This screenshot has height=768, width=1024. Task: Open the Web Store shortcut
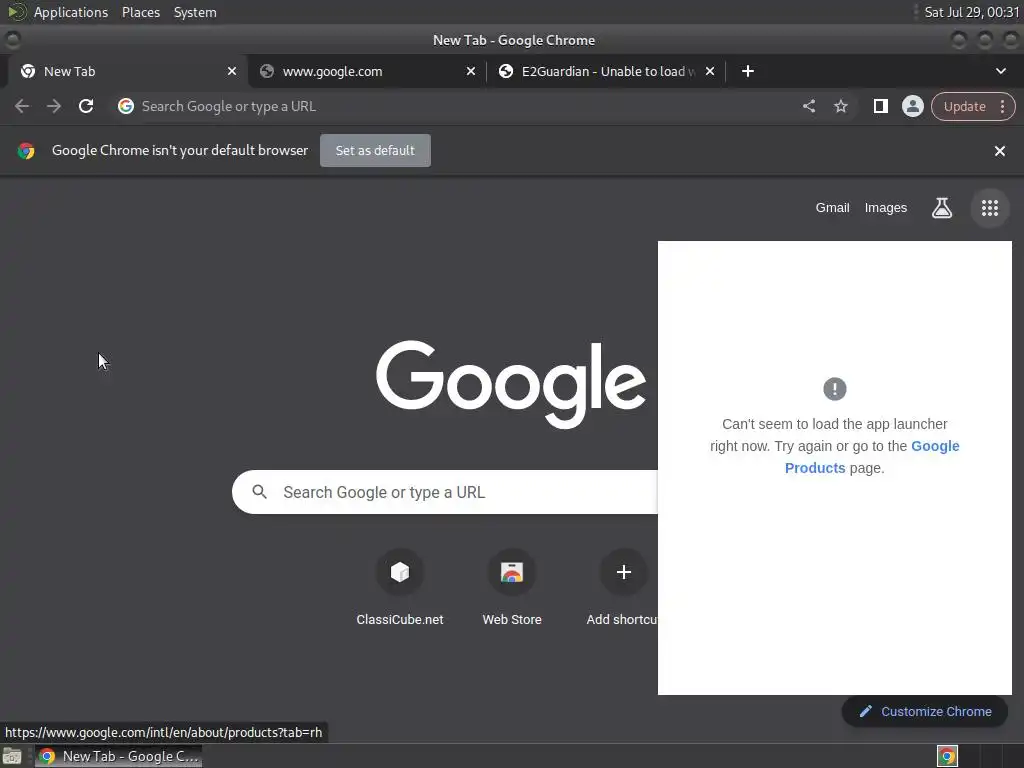pos(512,587)
